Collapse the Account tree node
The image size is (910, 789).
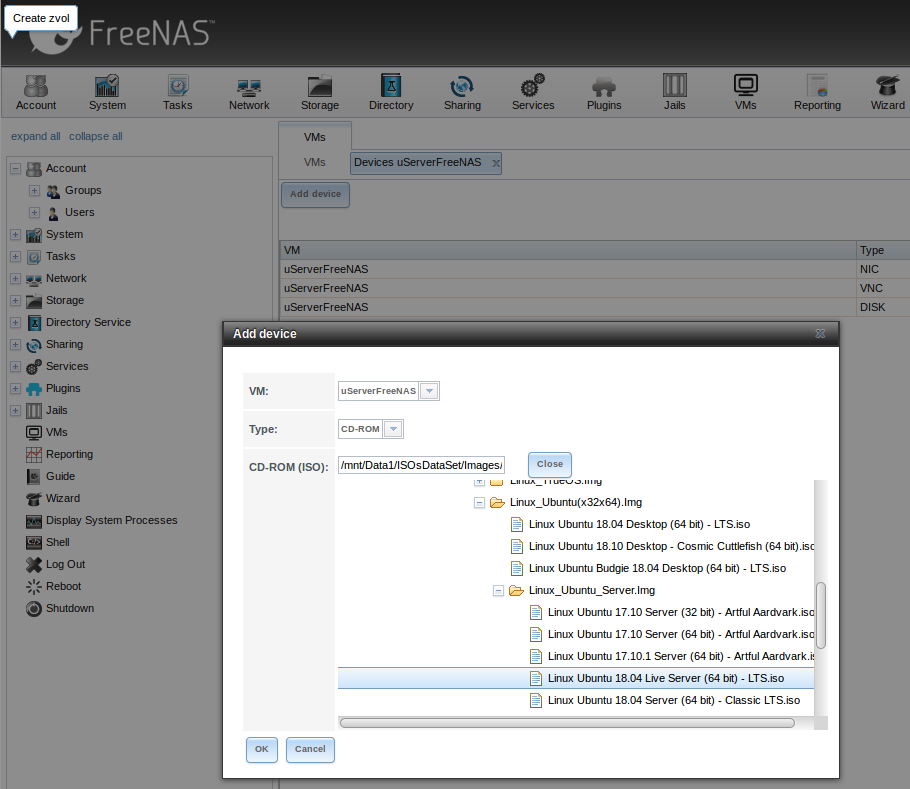tap(16, 169)
